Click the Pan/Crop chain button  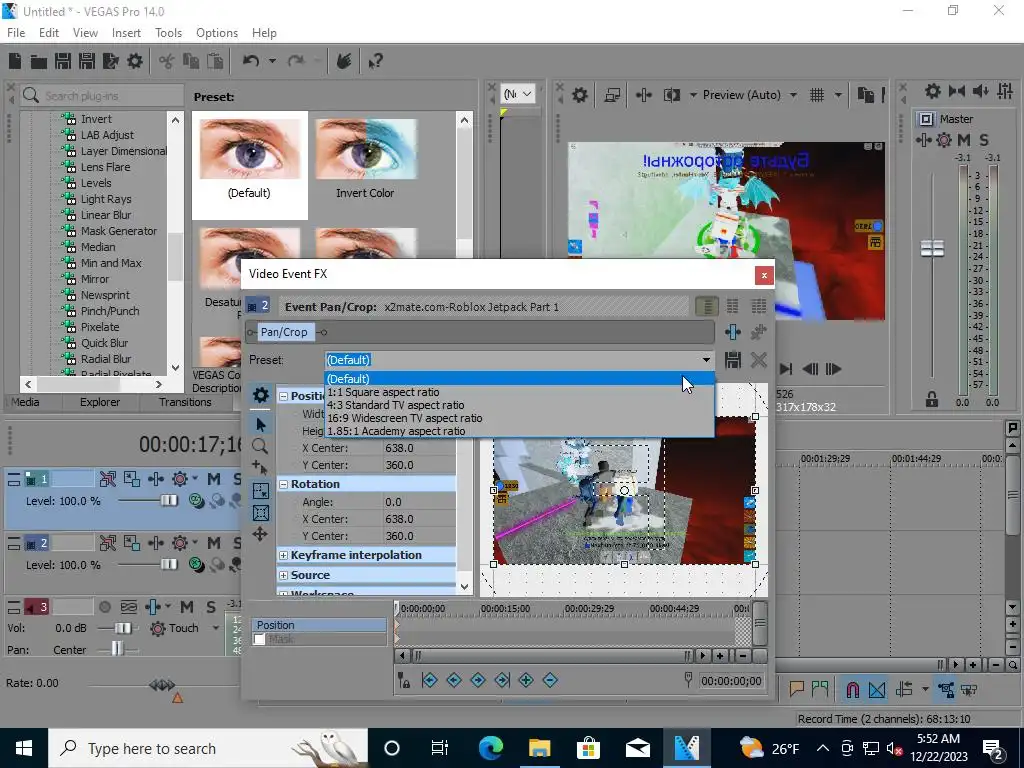coord(284,332)
